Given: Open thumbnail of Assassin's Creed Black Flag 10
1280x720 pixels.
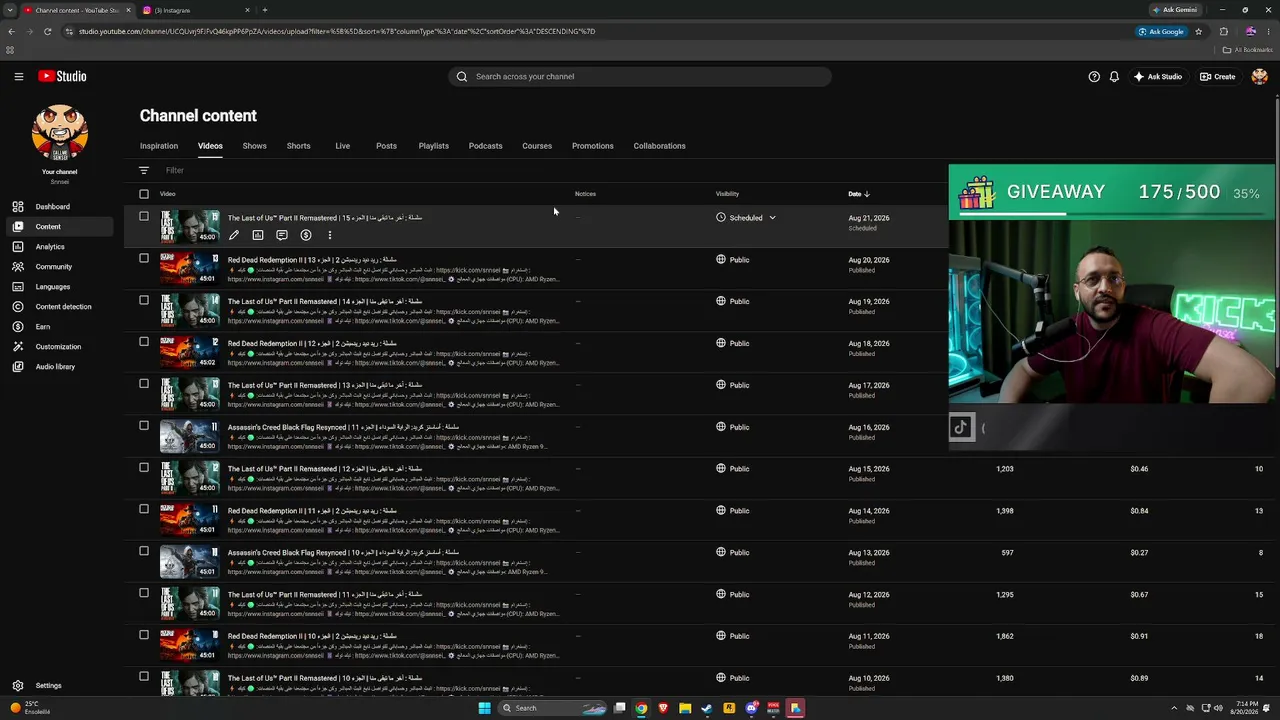Looking at the screenshot, I should 189,562.
